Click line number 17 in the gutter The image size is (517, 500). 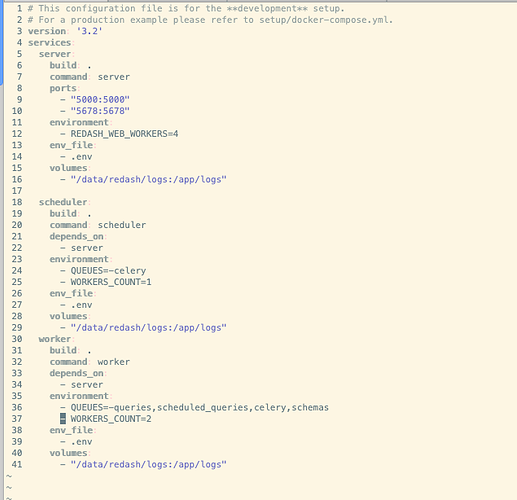coord(17,191)
